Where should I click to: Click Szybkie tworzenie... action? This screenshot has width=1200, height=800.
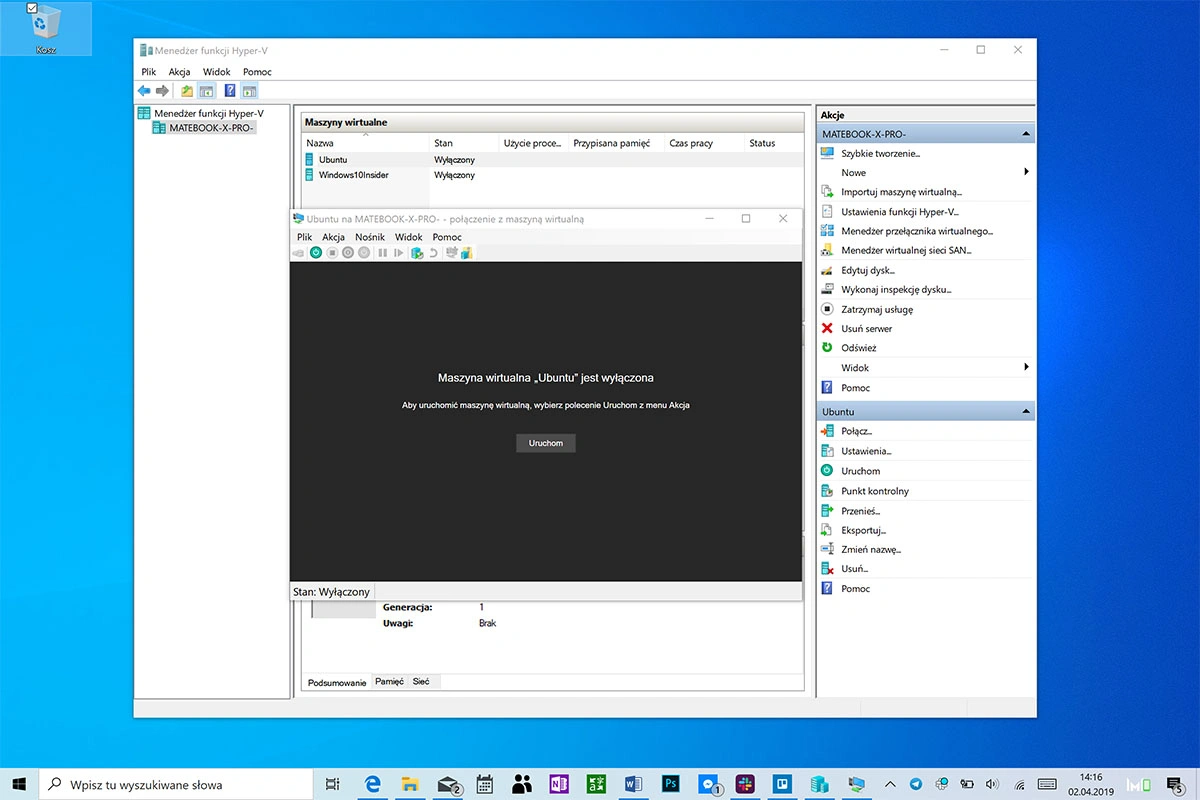[880, 153]
